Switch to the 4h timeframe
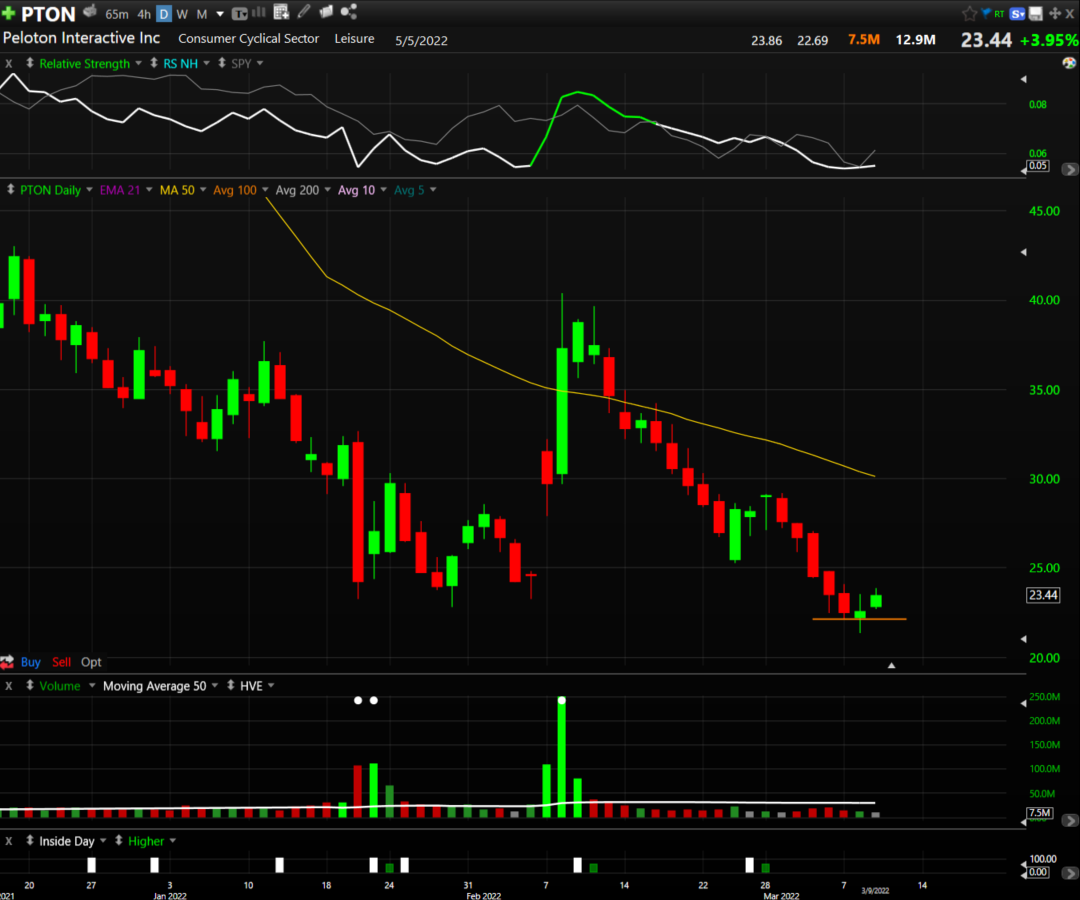 pyautogui.click(x=144, y=14)
